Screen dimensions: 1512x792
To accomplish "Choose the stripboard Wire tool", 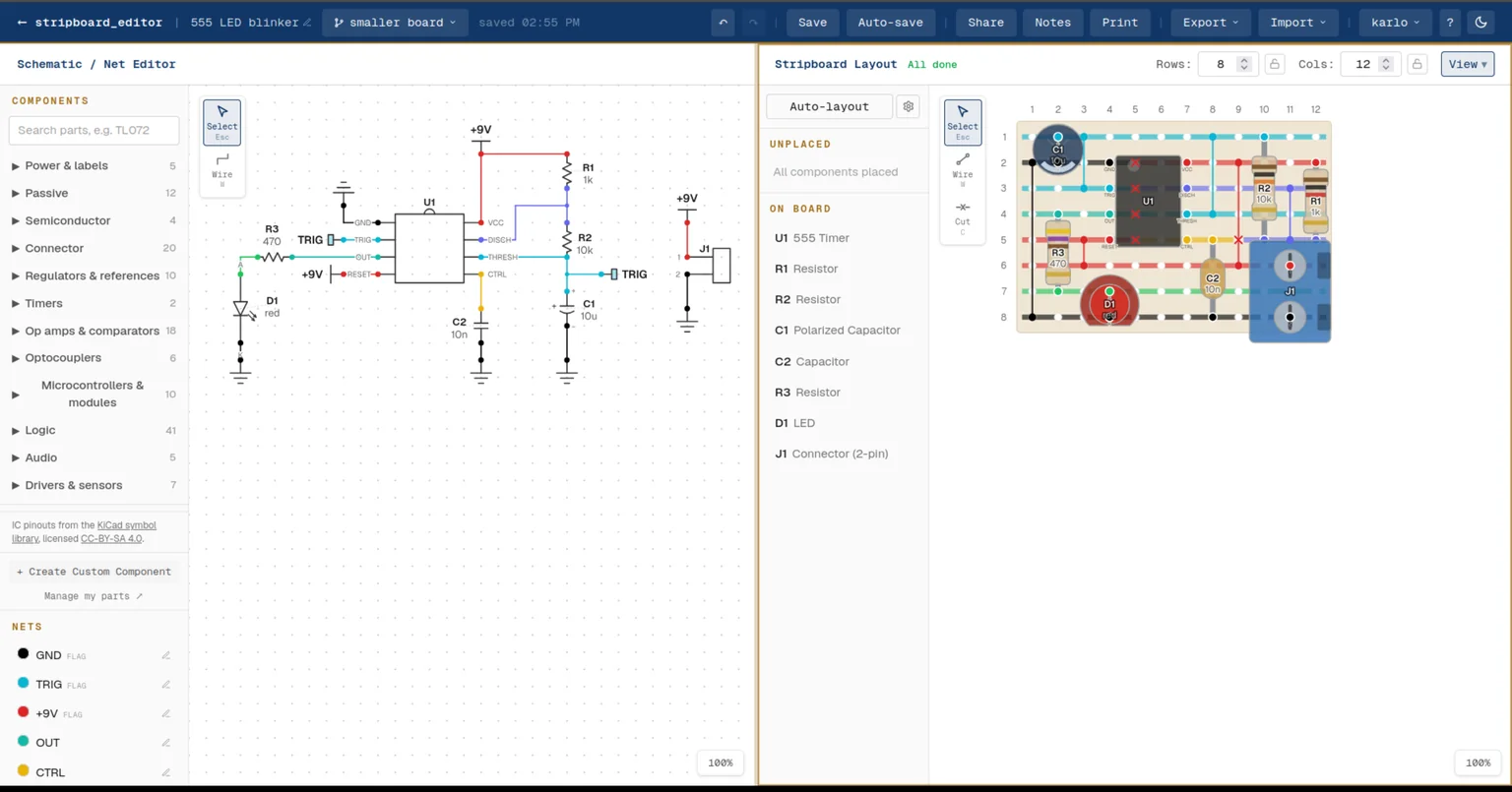I will (963, 169).
